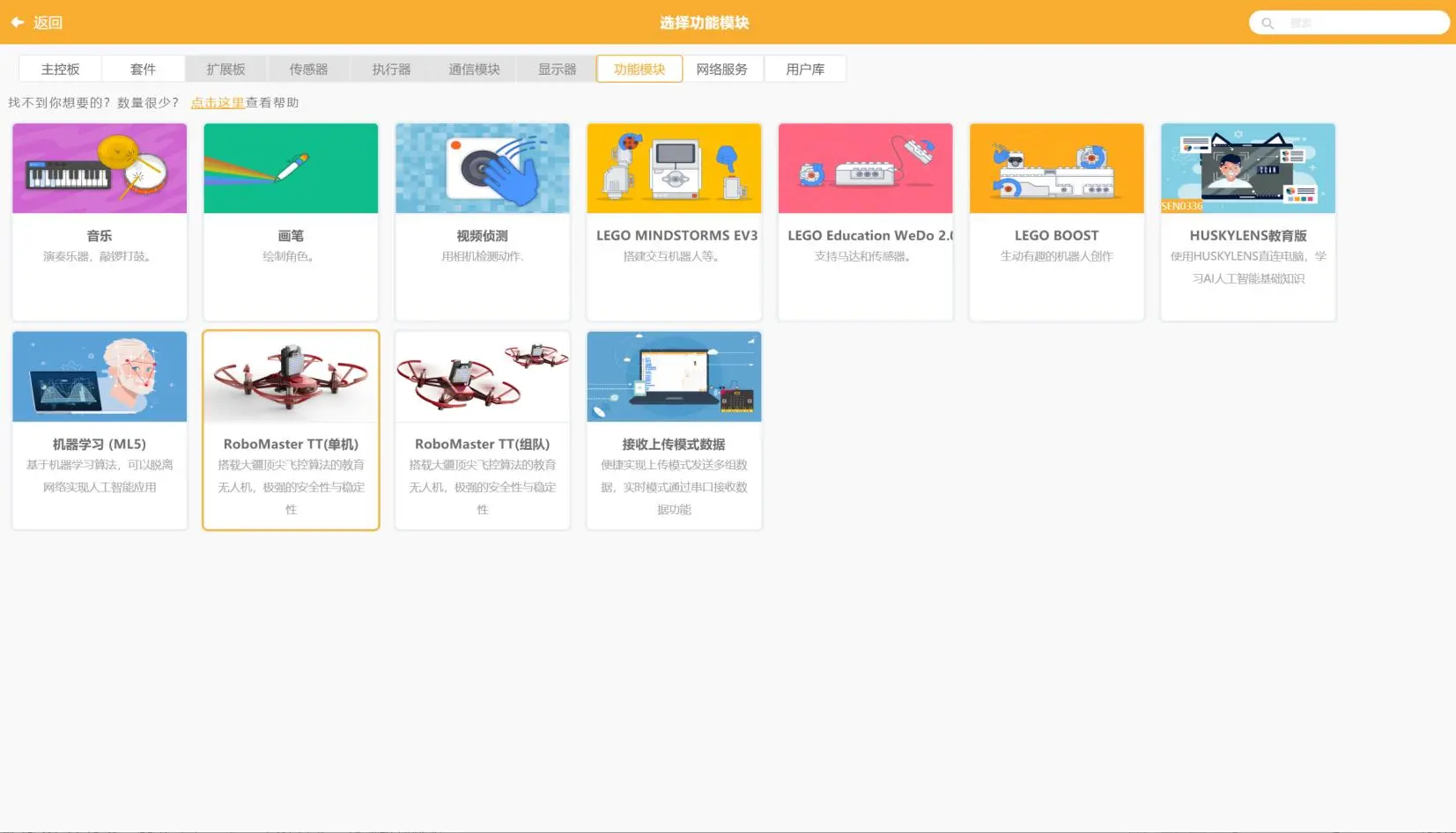Click the 音乐 title text
This screenshot has width=1456, height=833.
(x=100, y=236)
